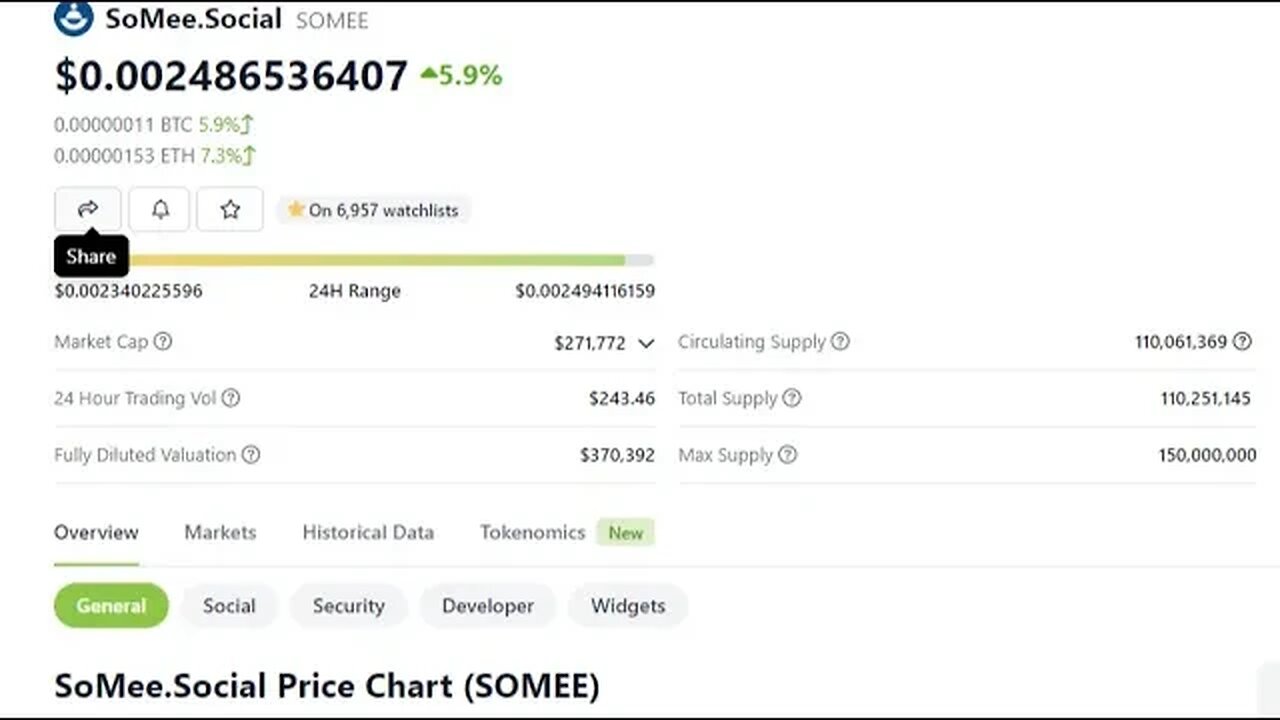The image size is (1280, 720).
Task: Open Circulating Supply info icon
Action: (840, 341)
